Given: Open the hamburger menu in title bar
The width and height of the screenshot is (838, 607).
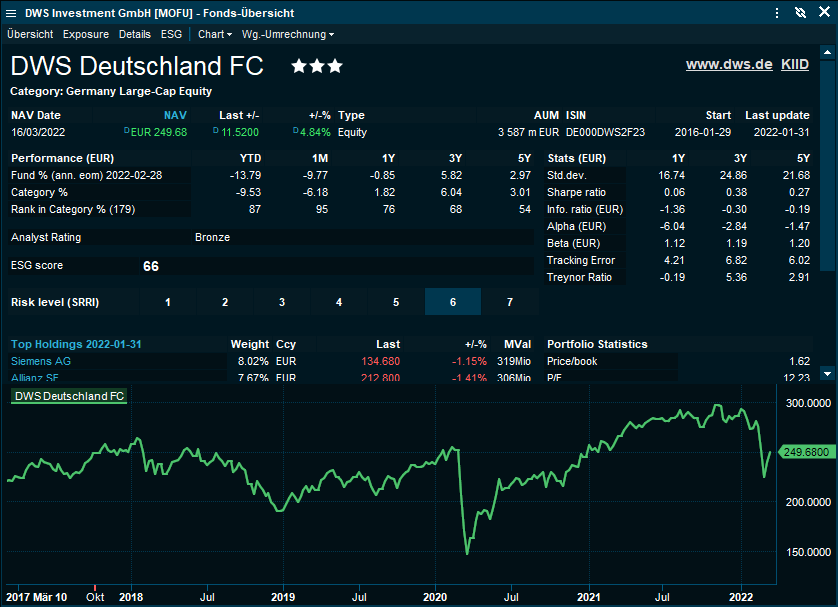Looking at the screenshot, I should (x=11, y=13).
